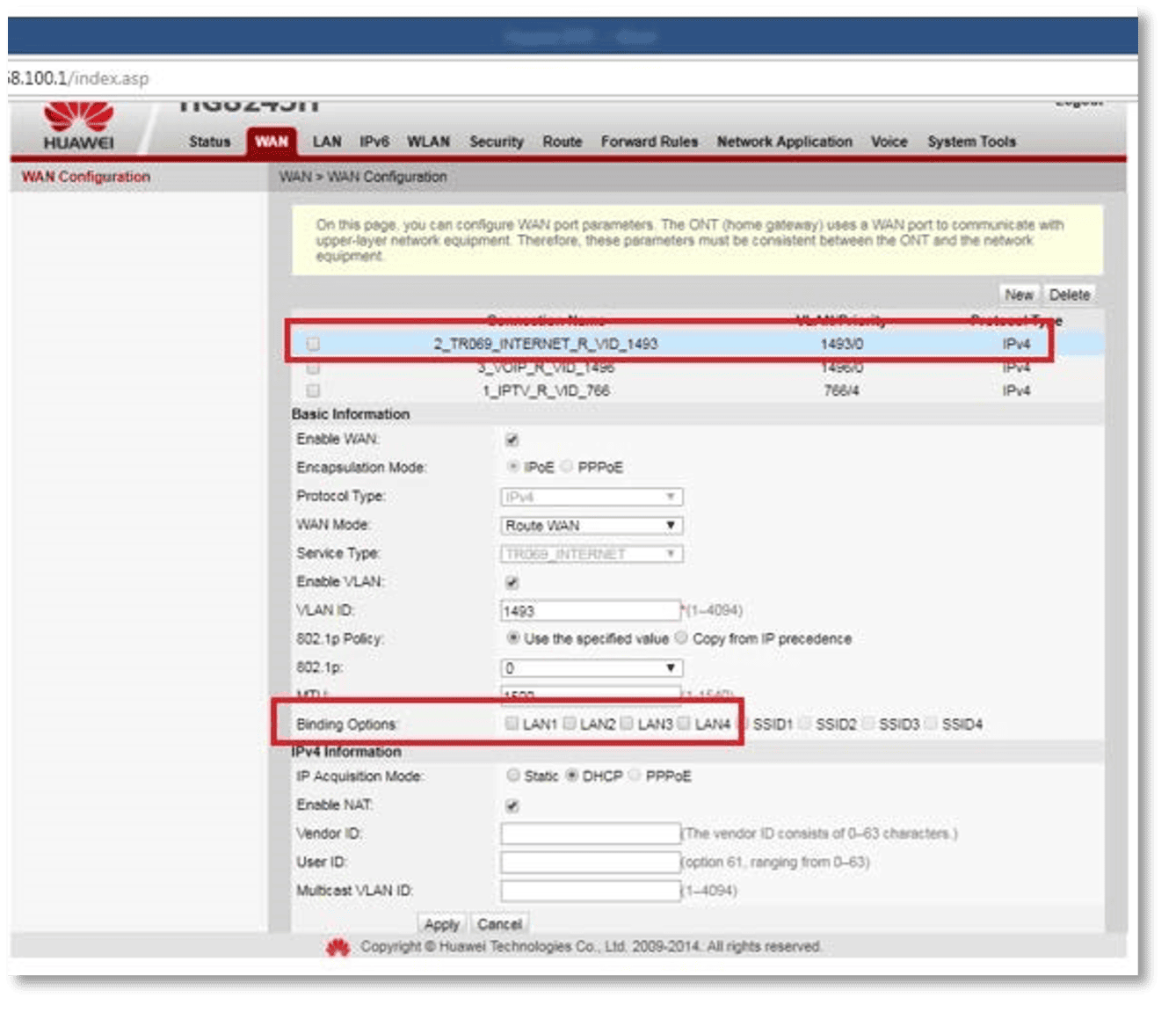Open the WAN Mode dropdown
Image resolution: width=1176 pixels, height=1027 pixels.
tap(591, 526)
